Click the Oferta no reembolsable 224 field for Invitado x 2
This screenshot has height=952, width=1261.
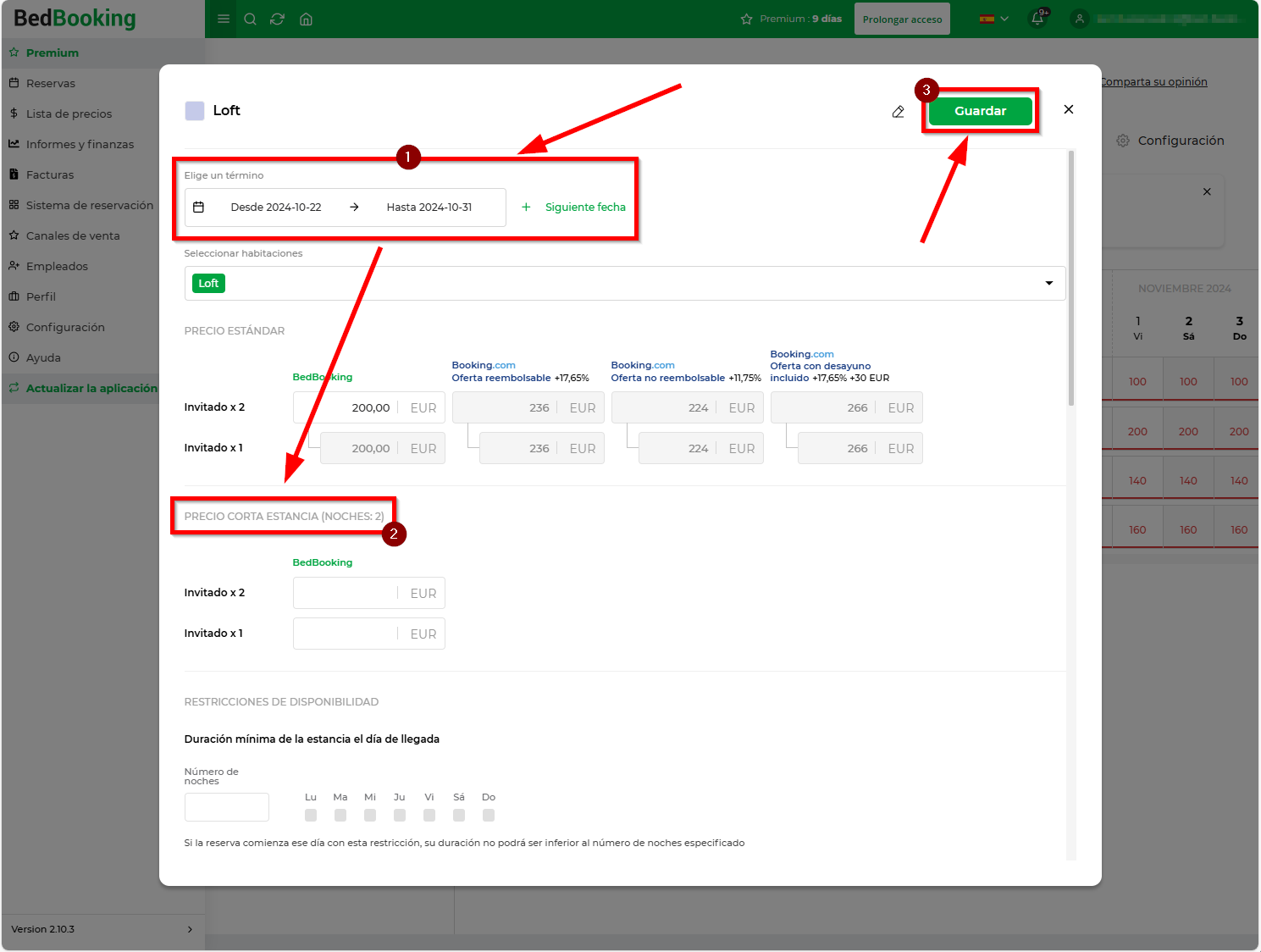[x=687, y=407]
